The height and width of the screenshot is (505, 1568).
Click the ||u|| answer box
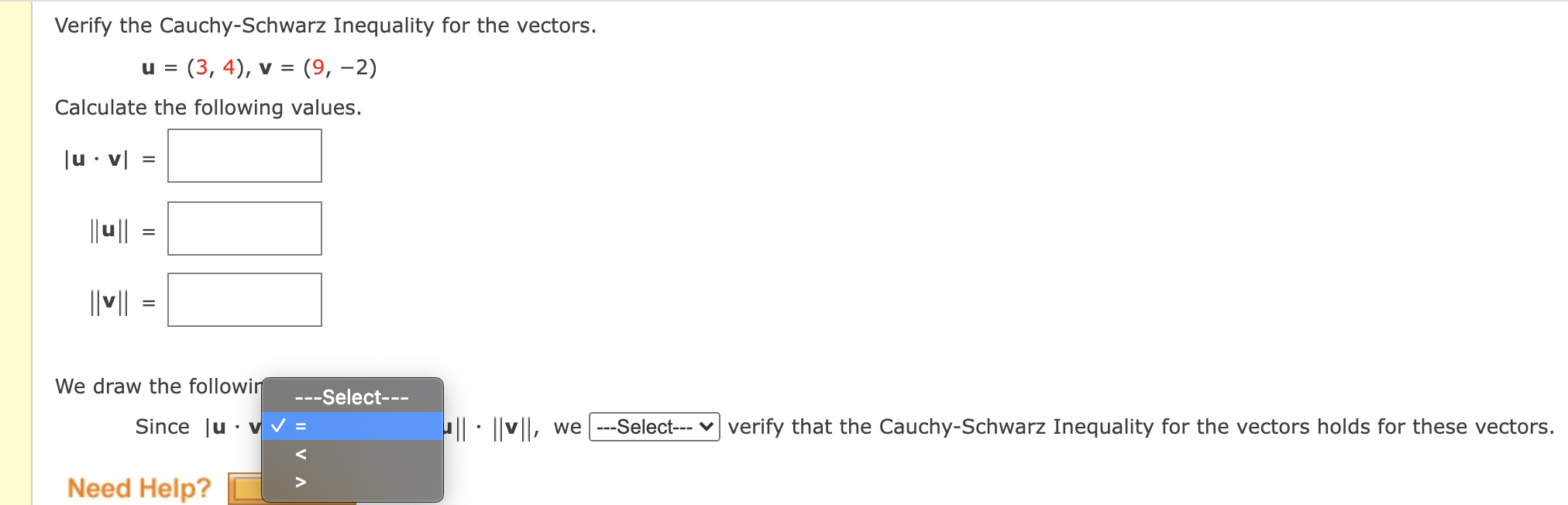(245, 228)
